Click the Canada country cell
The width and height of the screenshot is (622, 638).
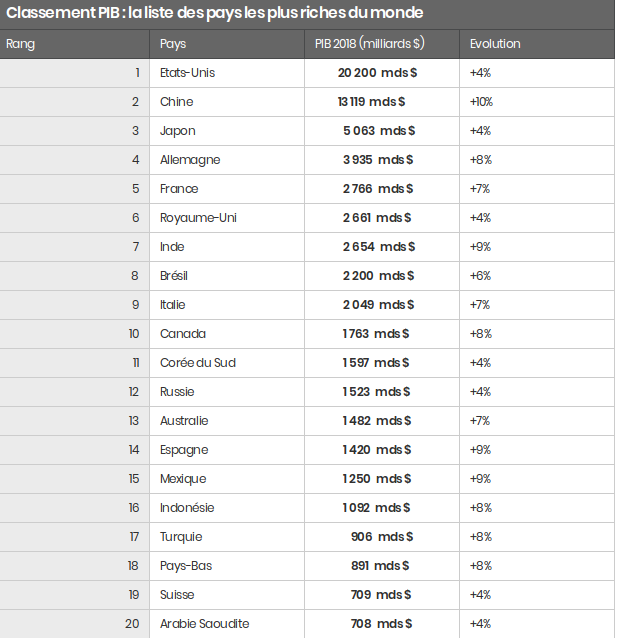tap(183, 334)
